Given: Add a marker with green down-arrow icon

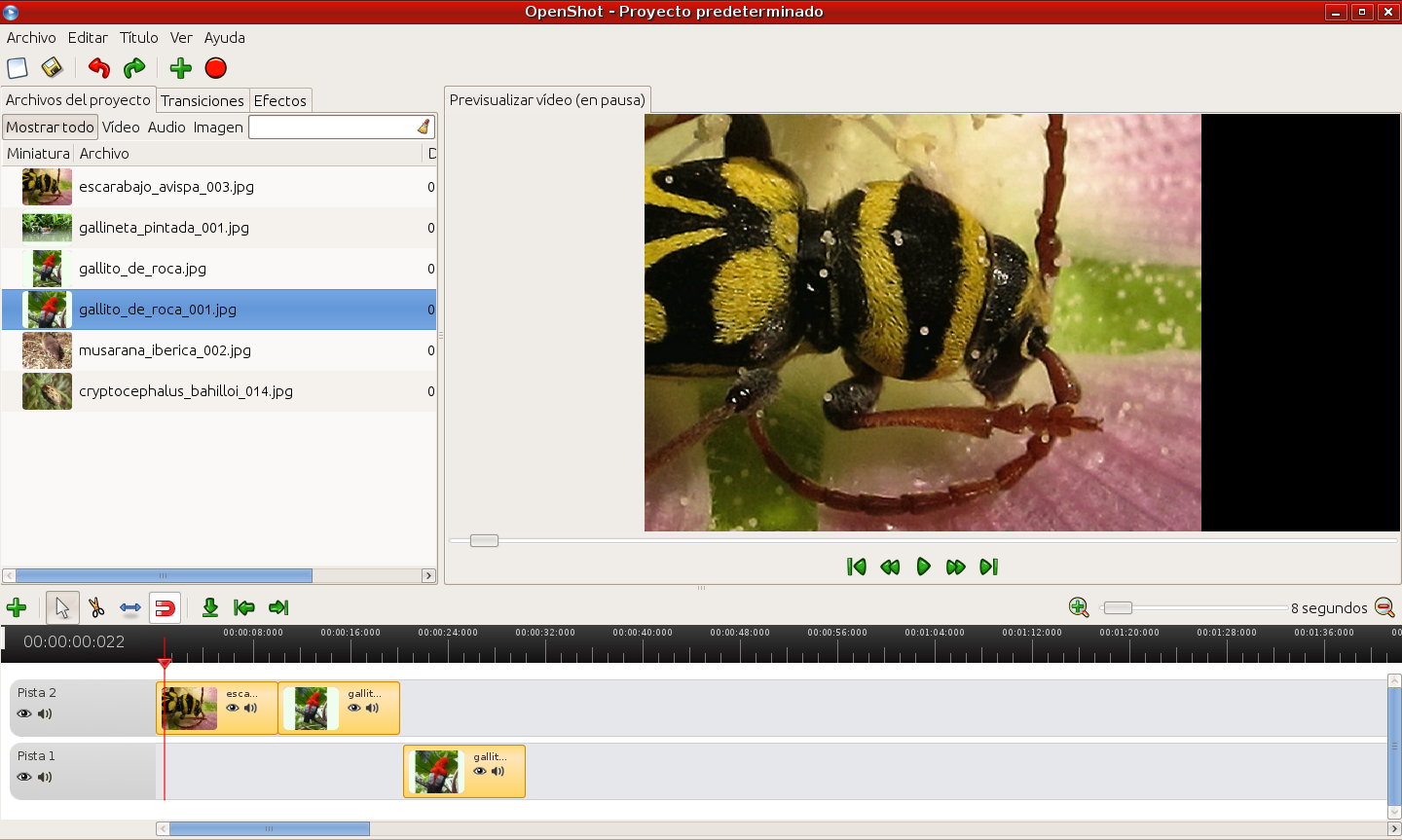Looking at the screenshot, I should 209,608.
